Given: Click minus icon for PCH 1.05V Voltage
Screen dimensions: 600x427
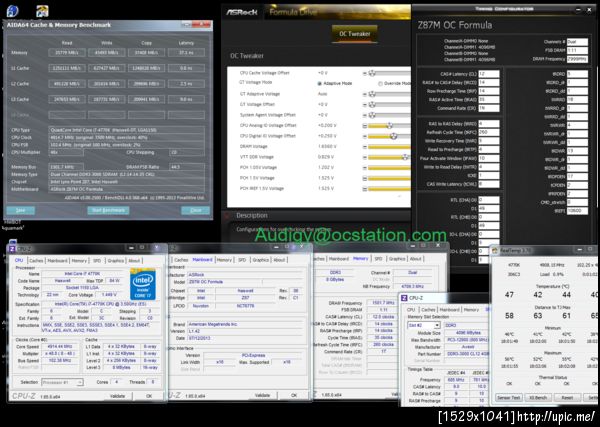Looking at the screenshot, I should (365, 168).
